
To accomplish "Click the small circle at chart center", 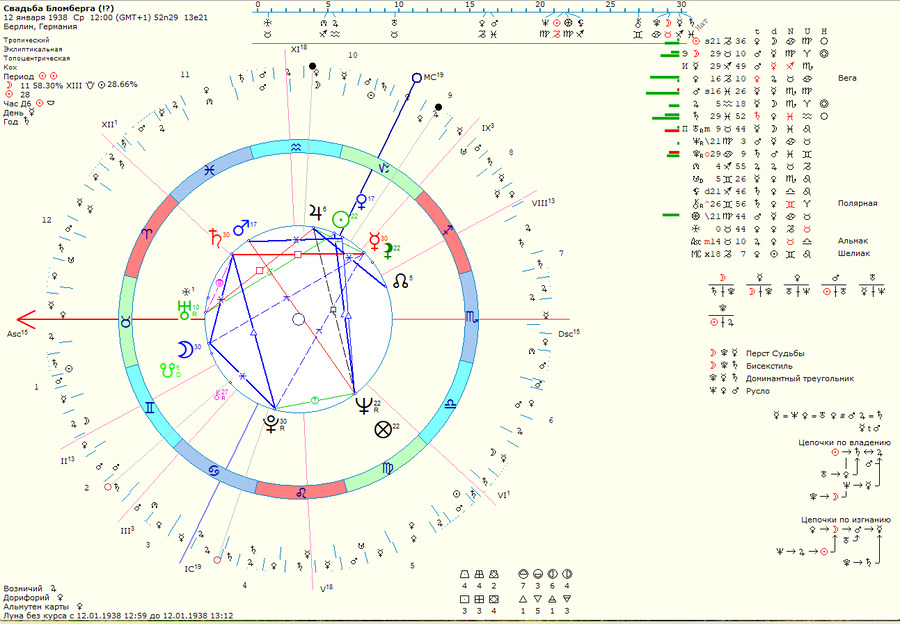I will [x=297, y=319].
